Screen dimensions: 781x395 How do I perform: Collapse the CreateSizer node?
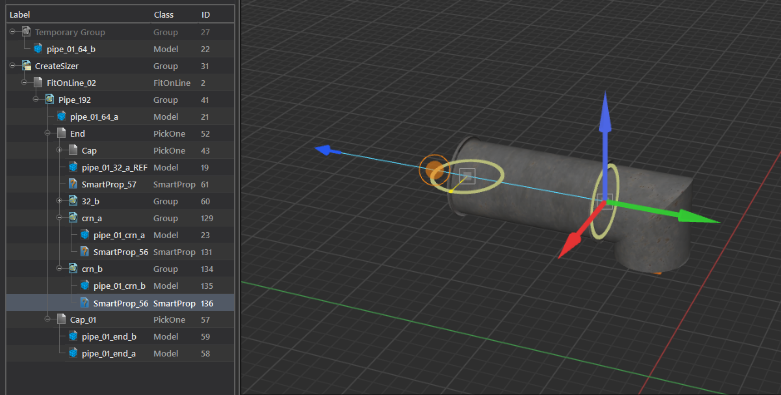click(12, 66)
